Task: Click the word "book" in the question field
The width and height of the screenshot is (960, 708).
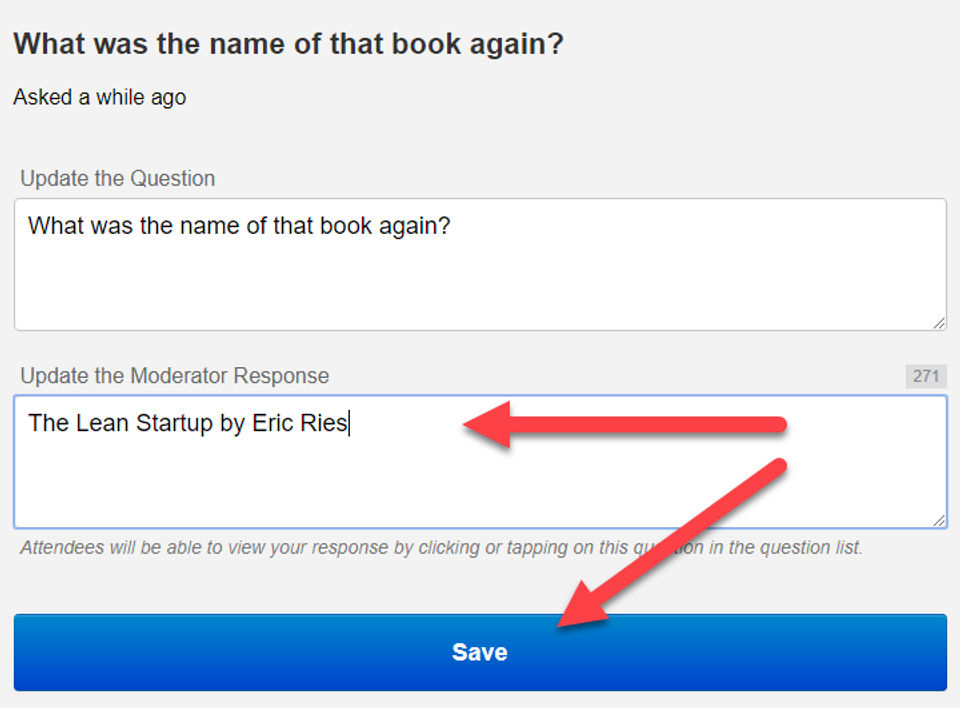Action: (x=345, y=226)
